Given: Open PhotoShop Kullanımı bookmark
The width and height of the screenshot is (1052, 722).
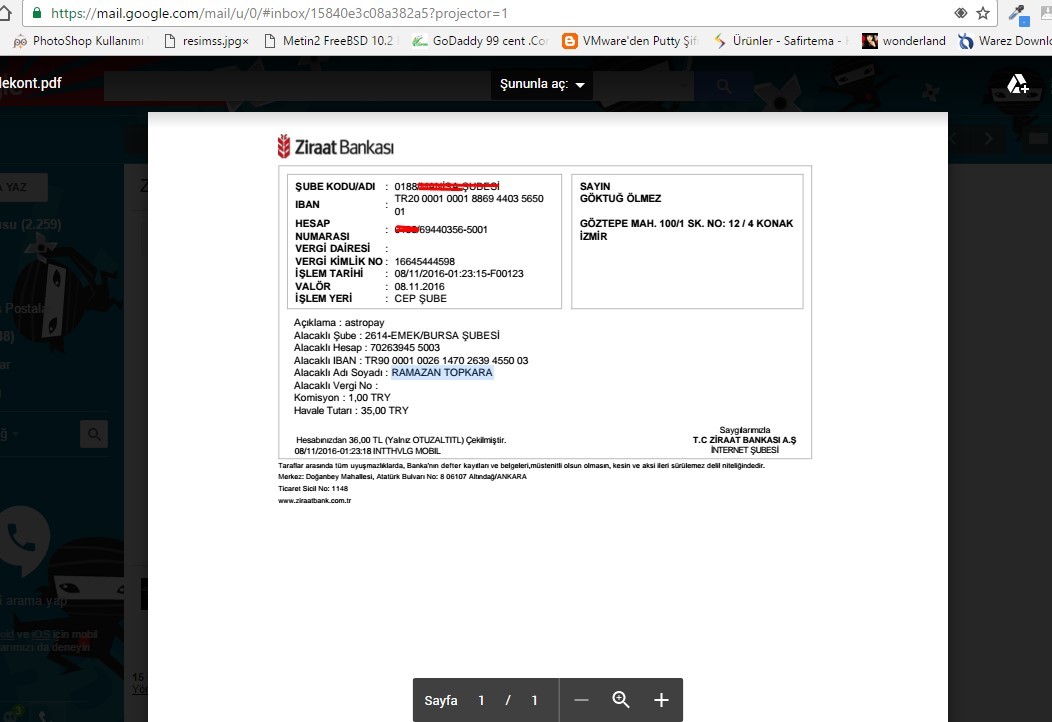Looking at the screenshot, I should [x=79, y=41].
